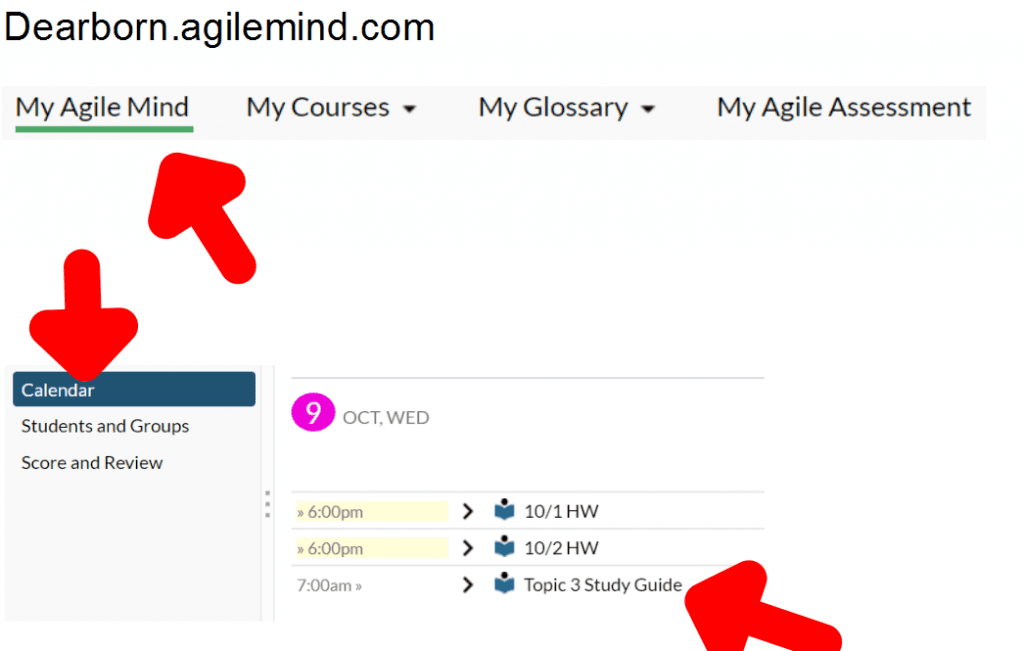
Task: Open Score and Review in the sidebar
Action: pyautogui.click(x=92, y=463)
